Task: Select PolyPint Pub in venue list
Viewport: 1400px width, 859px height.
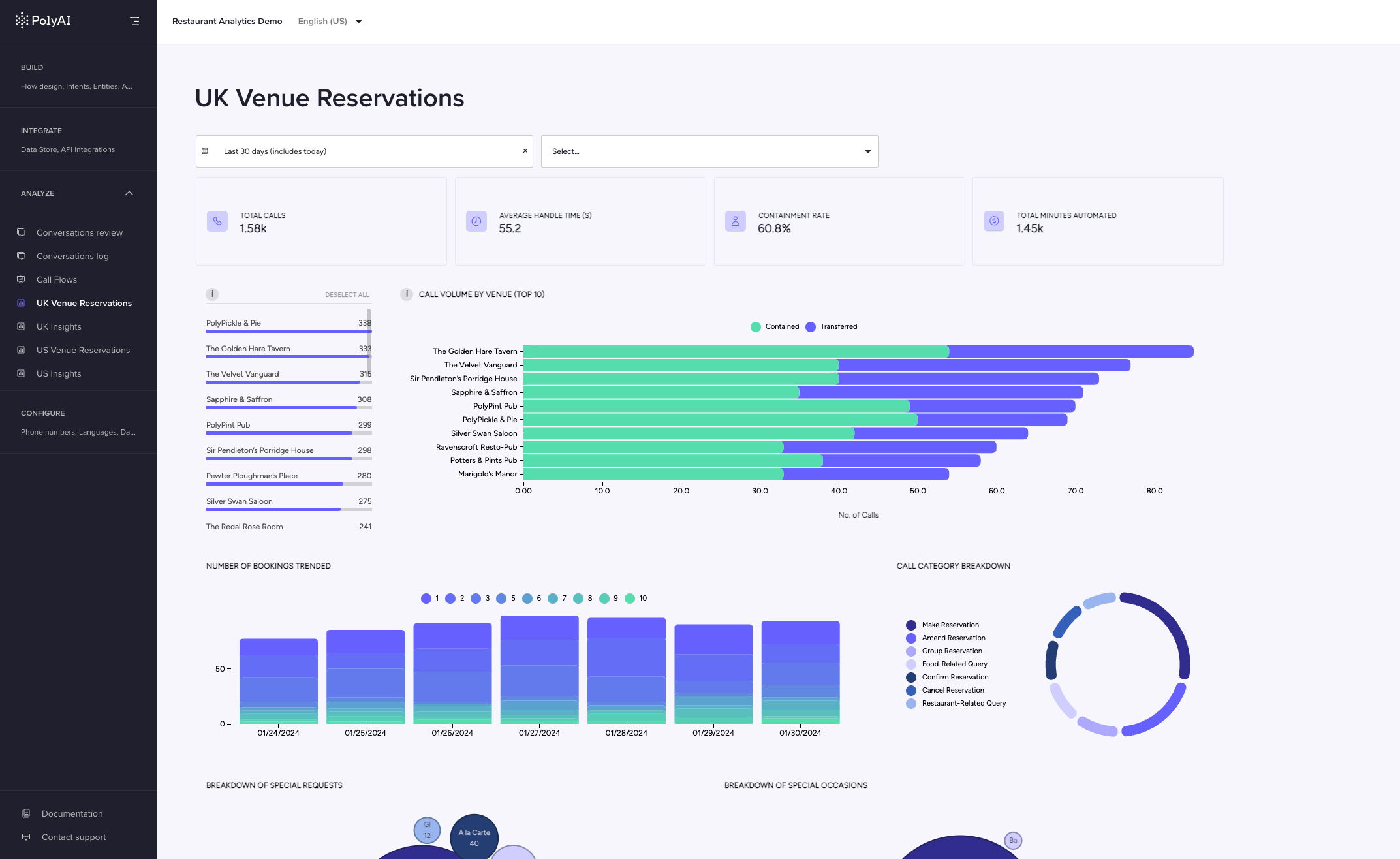Action: (x=288, y=426)
